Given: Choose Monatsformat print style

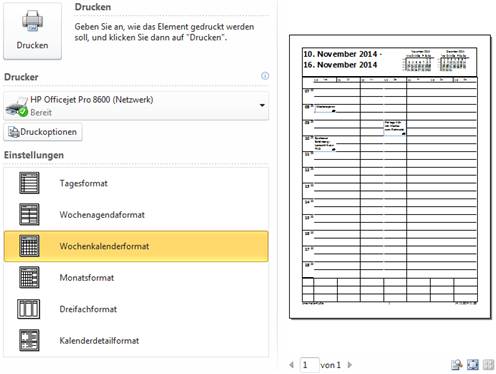Looking at the screenshot, I should coord(136,278).
